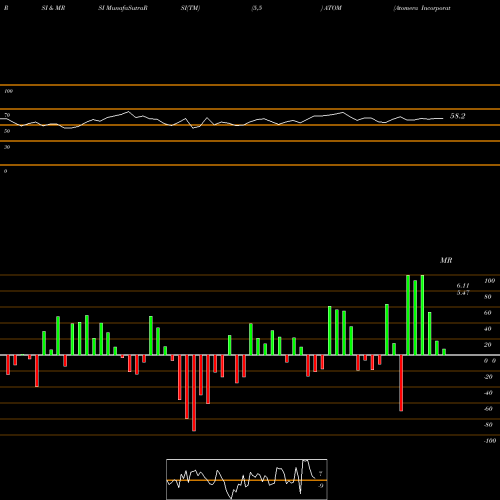The width and height of the screenshot is (500, 500).
Task: Select the ') ATOM' ticker text
Action: coord(331,8)
